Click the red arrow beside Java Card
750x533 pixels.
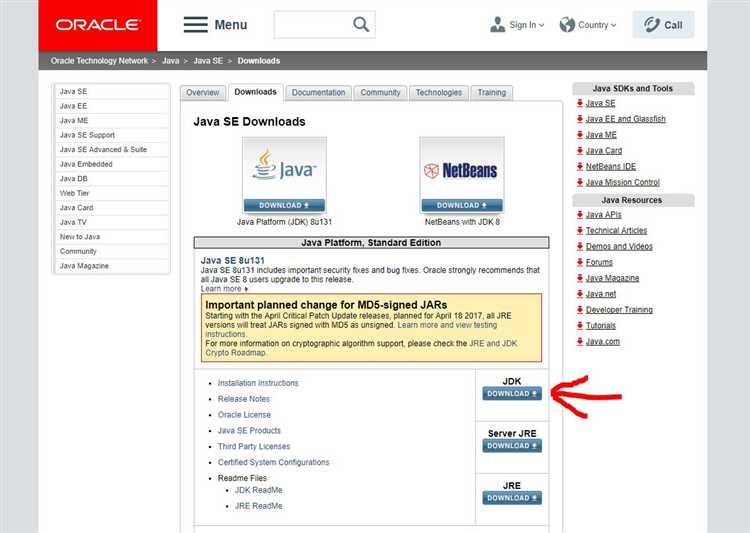pyautogui.click(x=580, y=151)
